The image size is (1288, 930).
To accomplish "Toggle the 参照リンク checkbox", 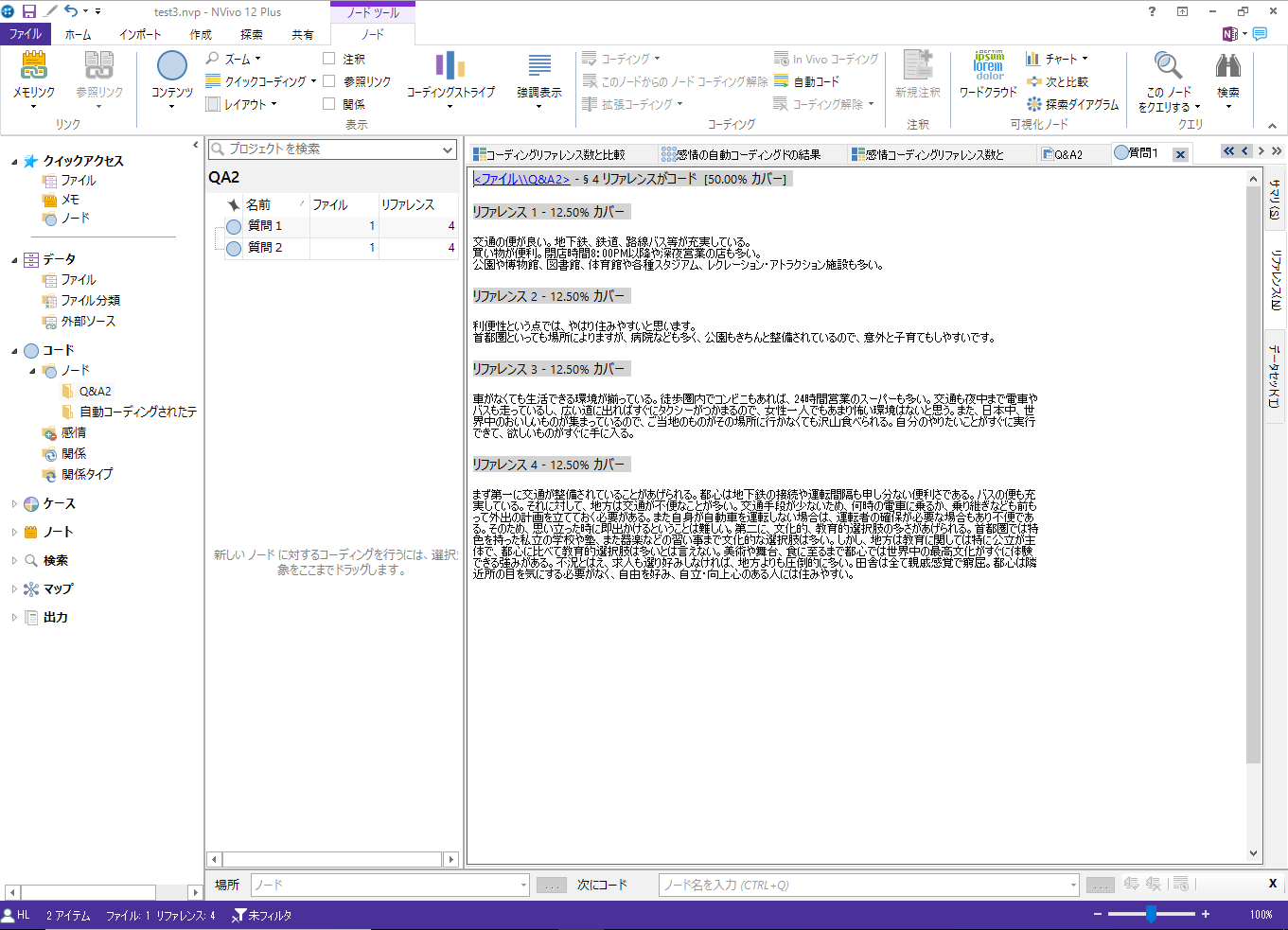I will [329, 81].
